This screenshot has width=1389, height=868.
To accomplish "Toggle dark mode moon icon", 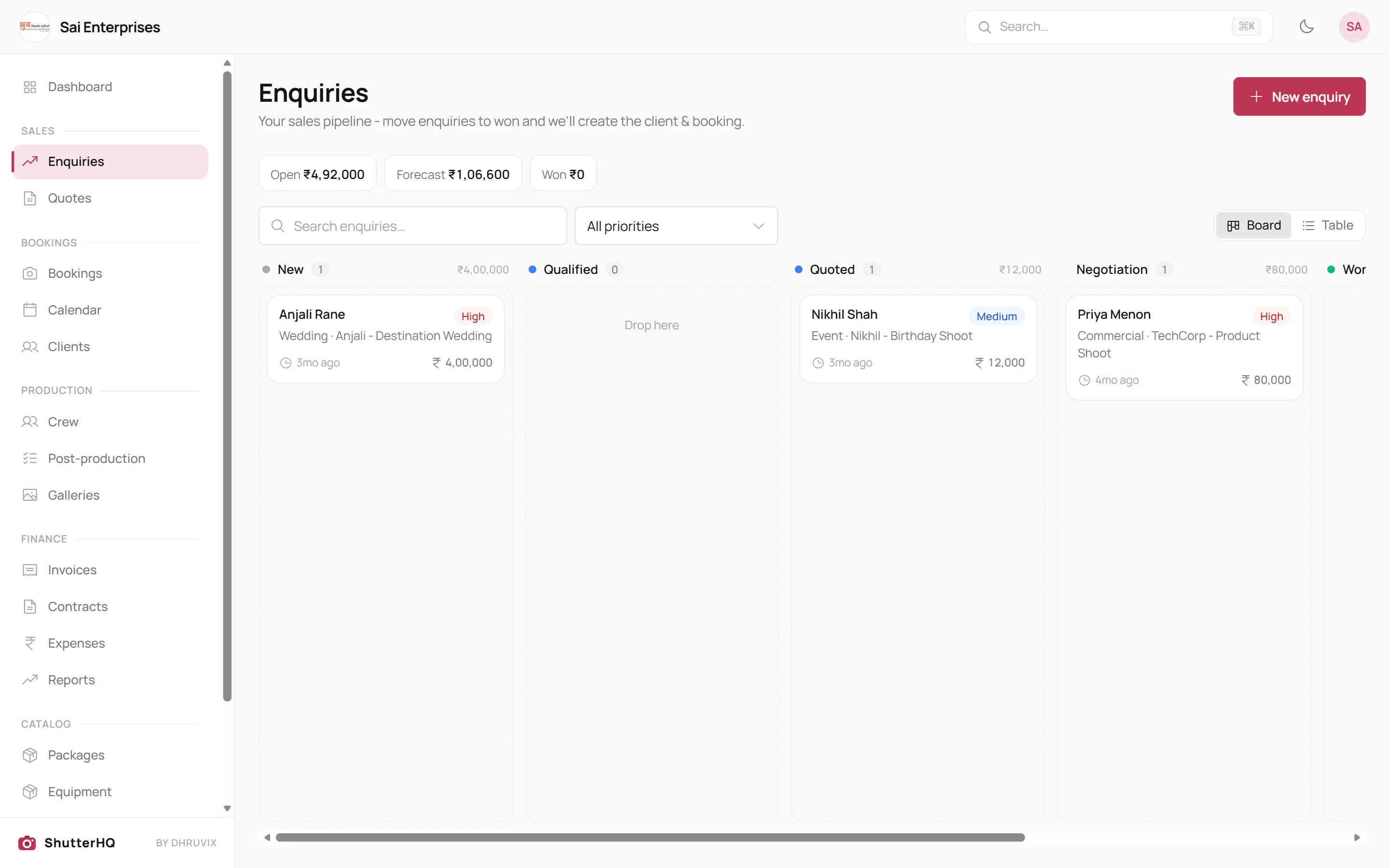I will (1307, 27).
